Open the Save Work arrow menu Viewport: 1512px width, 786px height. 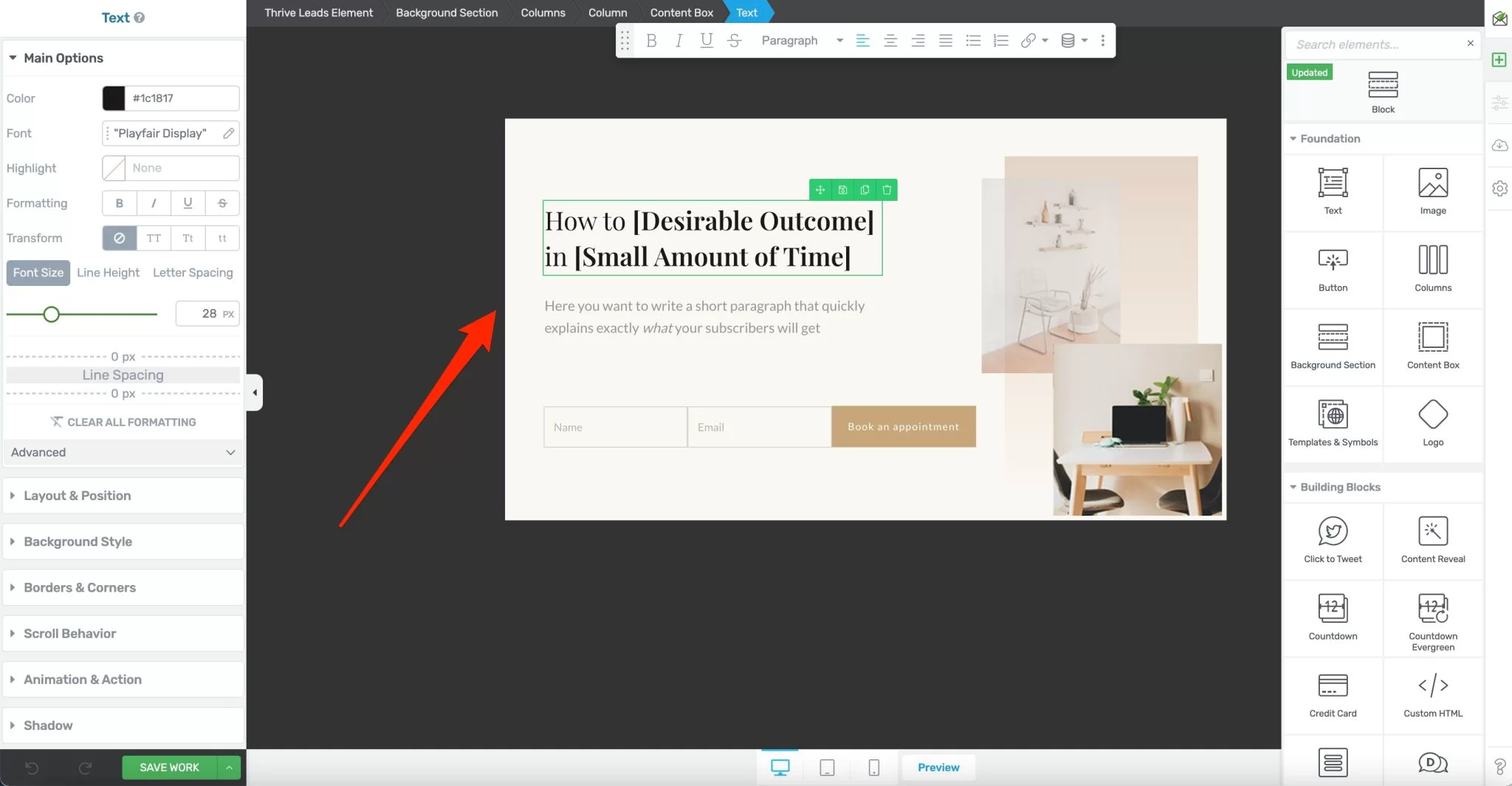pyautogui.click(x=229, y=768)
